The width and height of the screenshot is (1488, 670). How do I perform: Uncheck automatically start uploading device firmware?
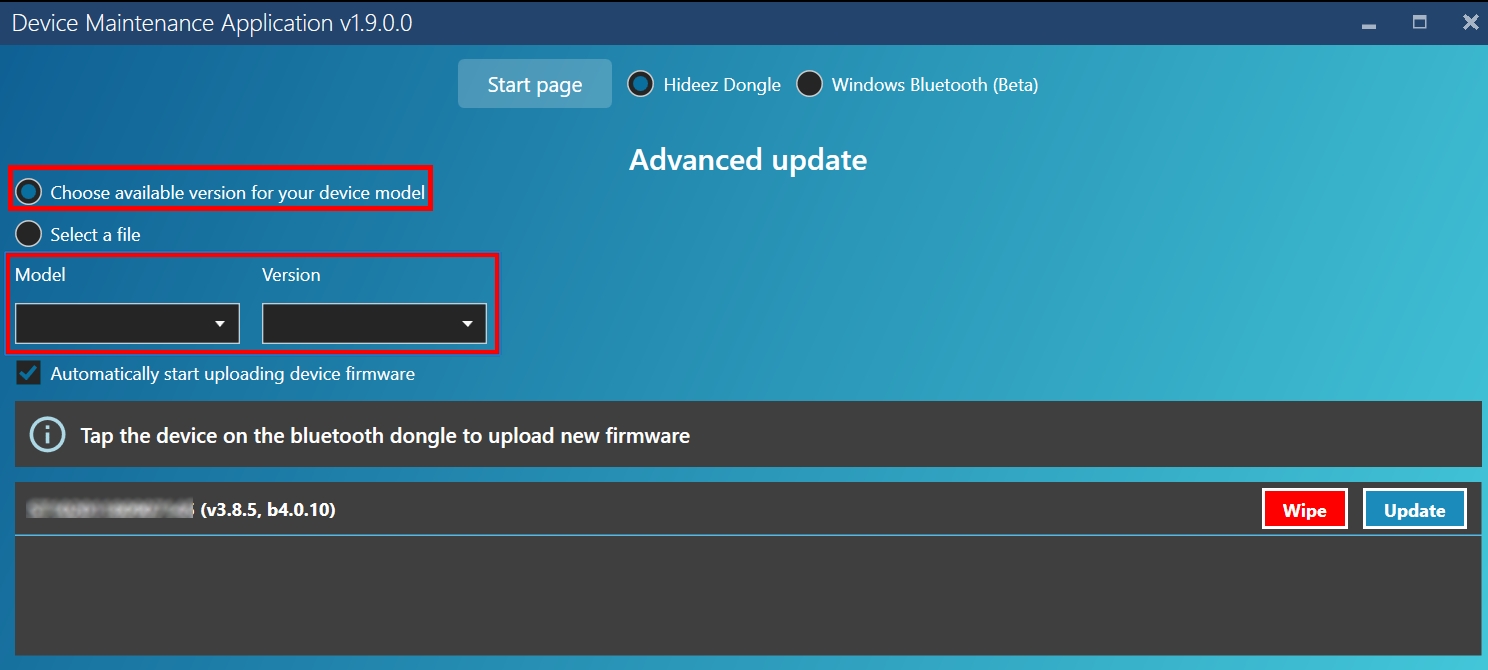click(x=29, y=374)
